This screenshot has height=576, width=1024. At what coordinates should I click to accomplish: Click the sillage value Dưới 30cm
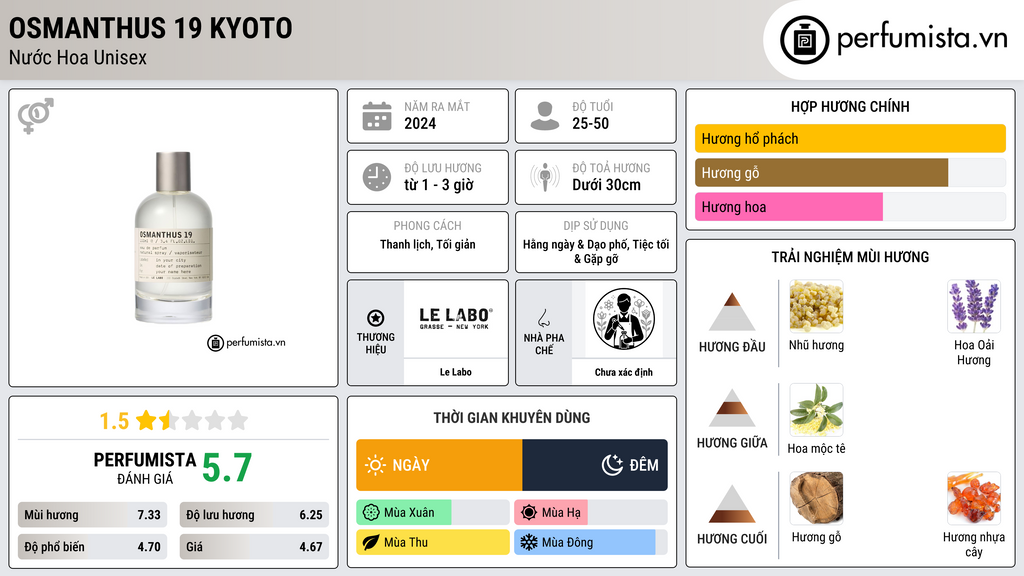pos(606,185)
